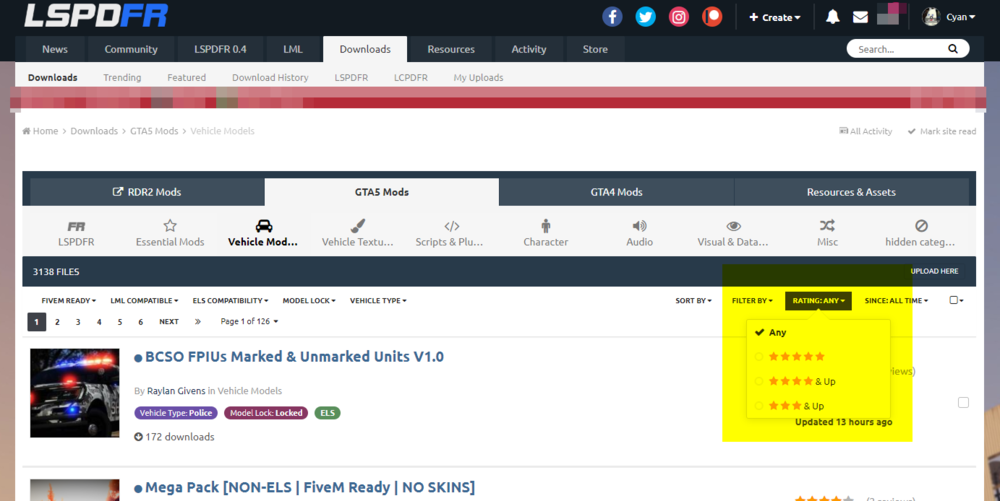Switch to the GTA4 Mods tab
The width and height of the screenshot is (1000, 501).
tap(616, 192)
